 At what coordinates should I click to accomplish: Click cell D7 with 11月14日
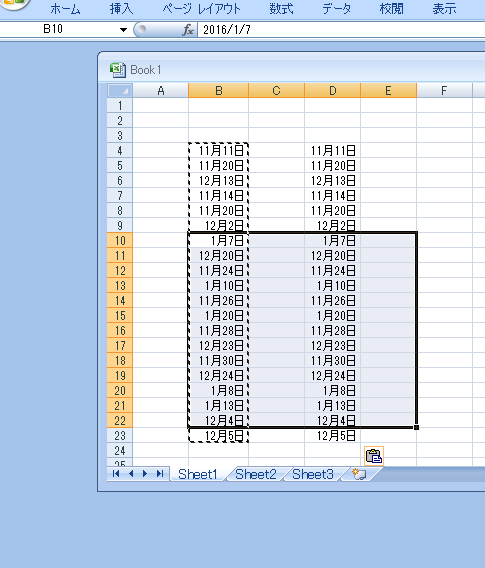click(x=333, y=196)
